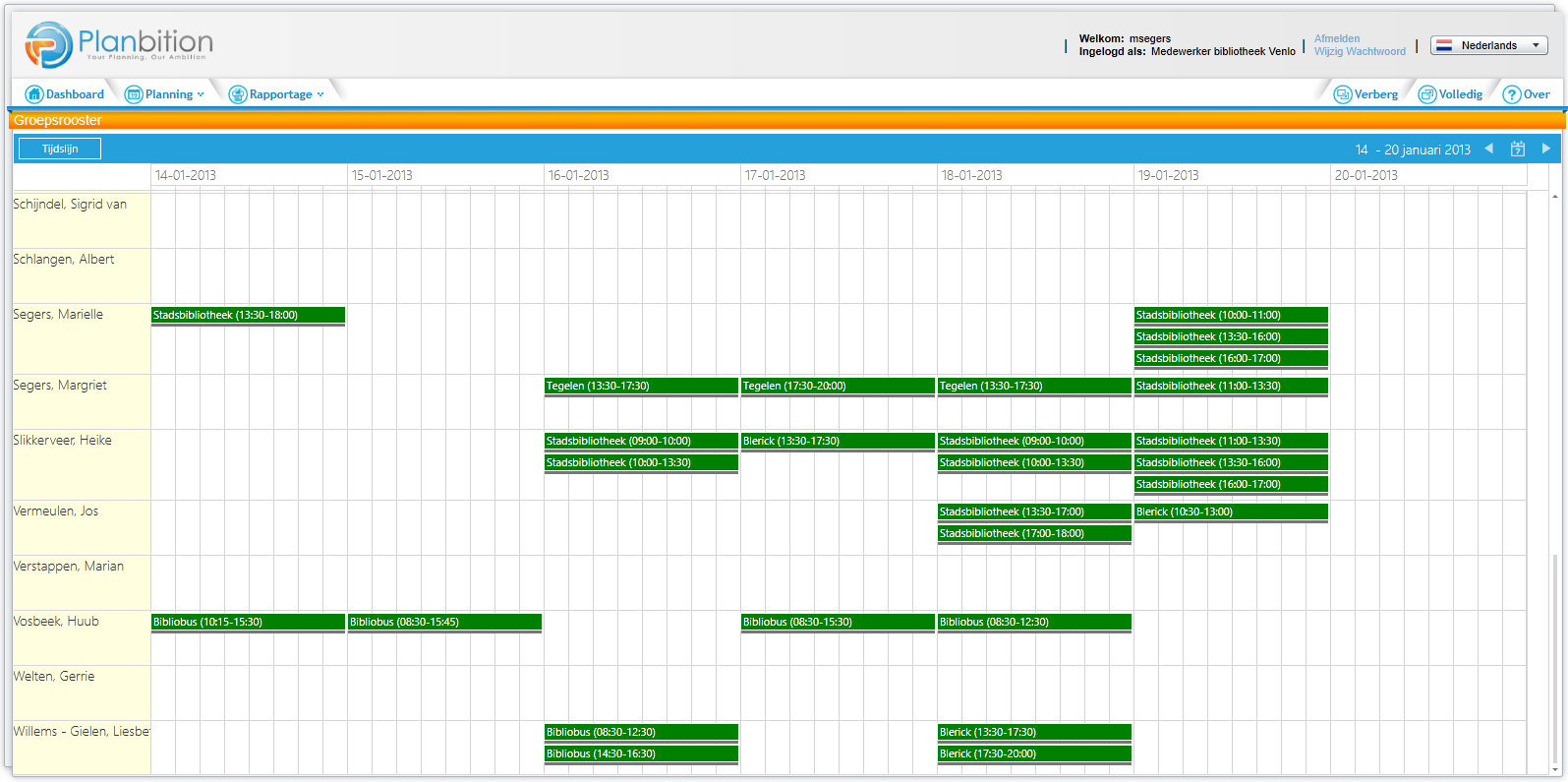Viewport: 1568px width, 782px height.
Task: Select the Verberg menu option
Action: (1376, 94)
